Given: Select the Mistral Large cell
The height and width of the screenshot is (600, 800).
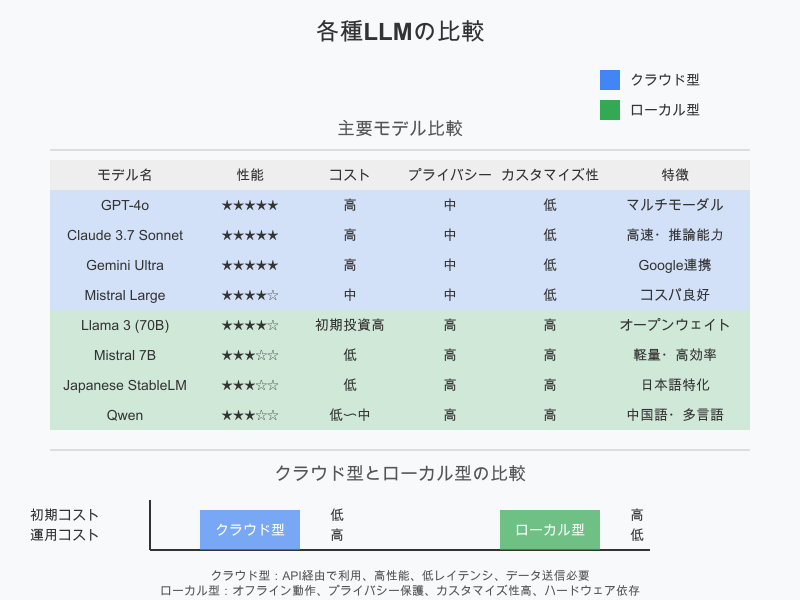Looking at the screenshot, I should (125, 295).
